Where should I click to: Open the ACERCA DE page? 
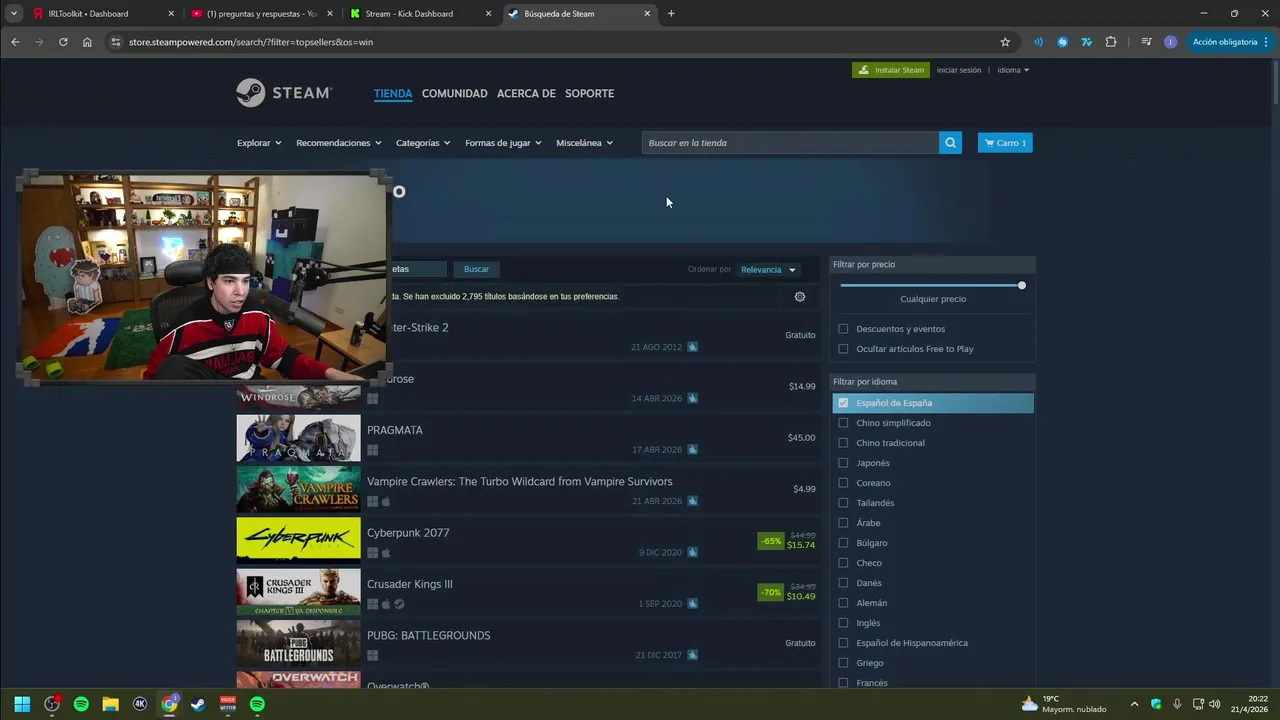click(x=526, y=93)
